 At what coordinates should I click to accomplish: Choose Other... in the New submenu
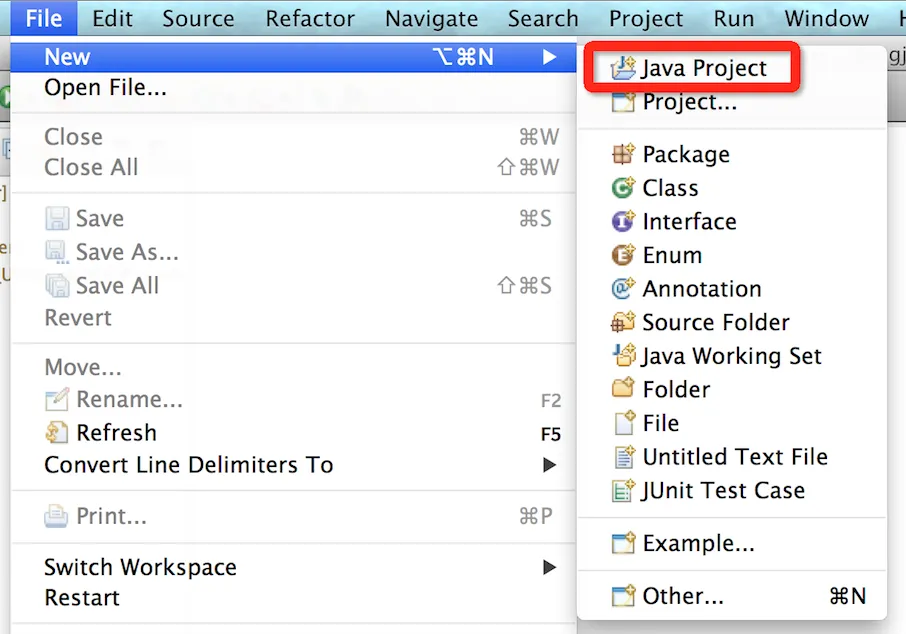(683, 596)
